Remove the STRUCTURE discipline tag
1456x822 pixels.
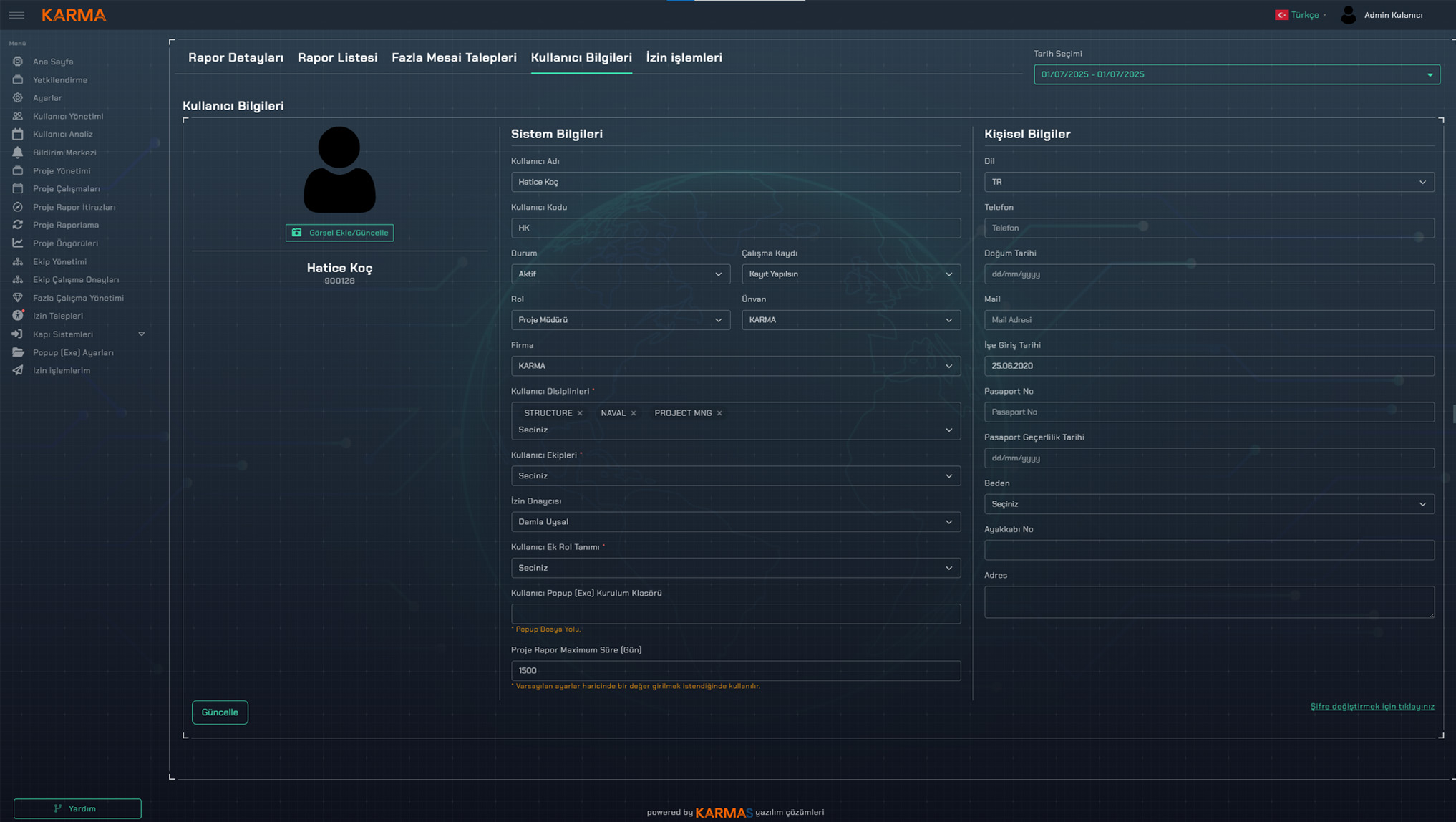(x=580, y=413)
